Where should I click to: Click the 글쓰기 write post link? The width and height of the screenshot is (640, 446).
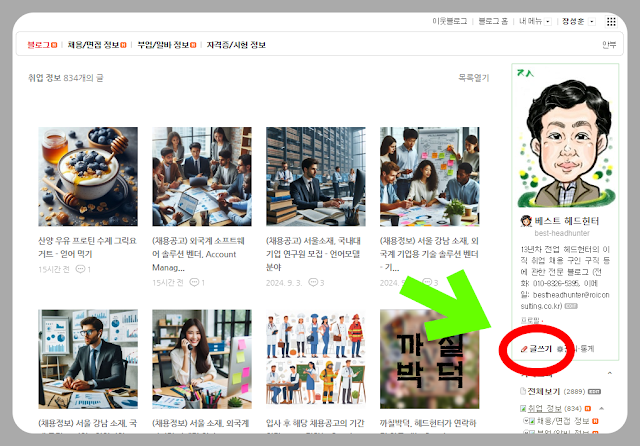coord(540,349)
